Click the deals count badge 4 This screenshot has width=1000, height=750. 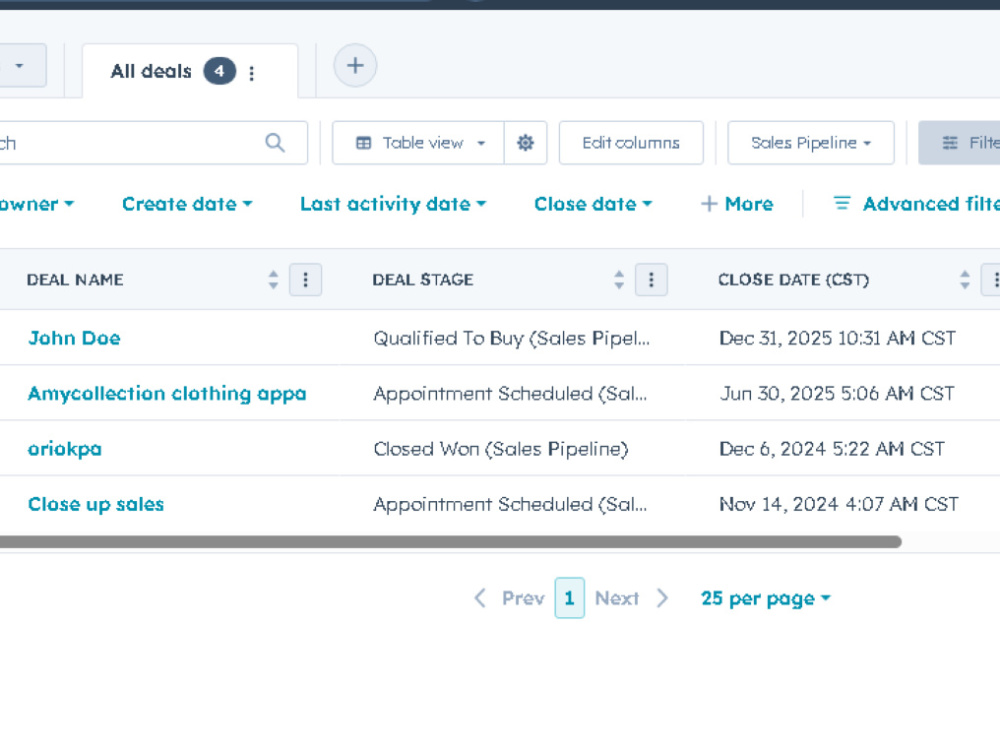(219, 71)
